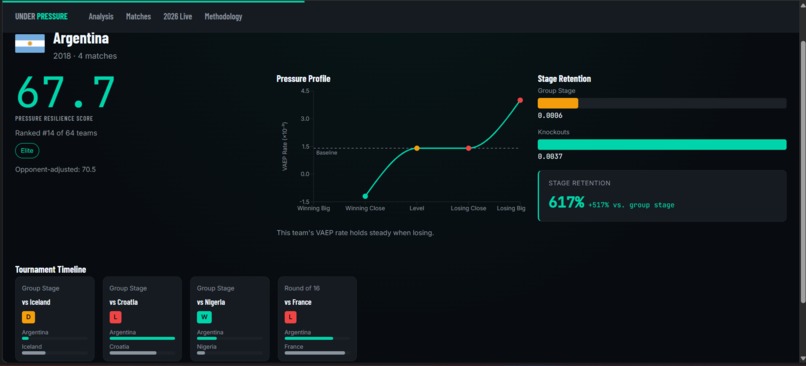Screen dimensions: 806x366
Task: Click the Baseline chart label
Action: click(326, 153)
